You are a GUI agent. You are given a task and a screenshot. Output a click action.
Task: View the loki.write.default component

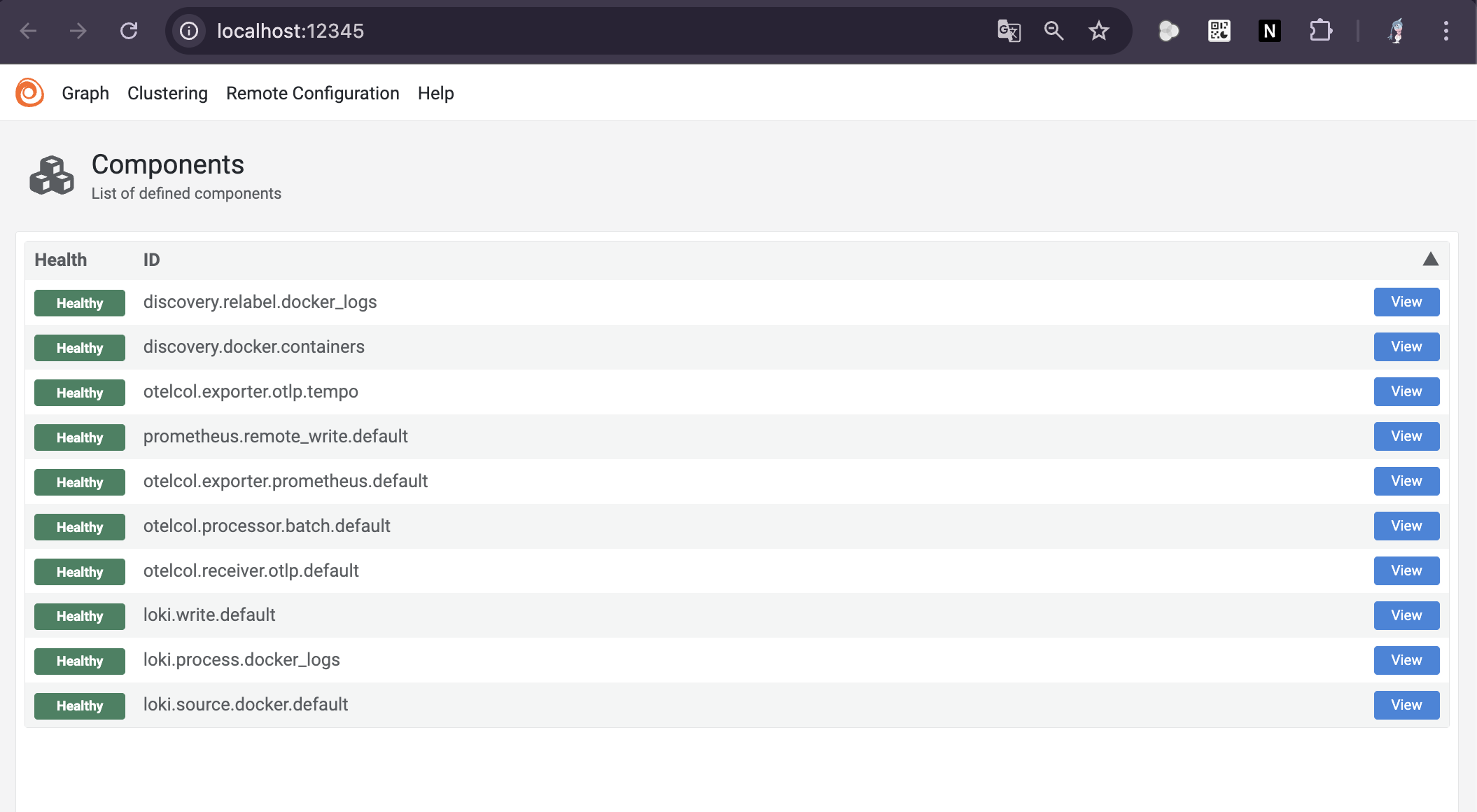point(1406,615)
